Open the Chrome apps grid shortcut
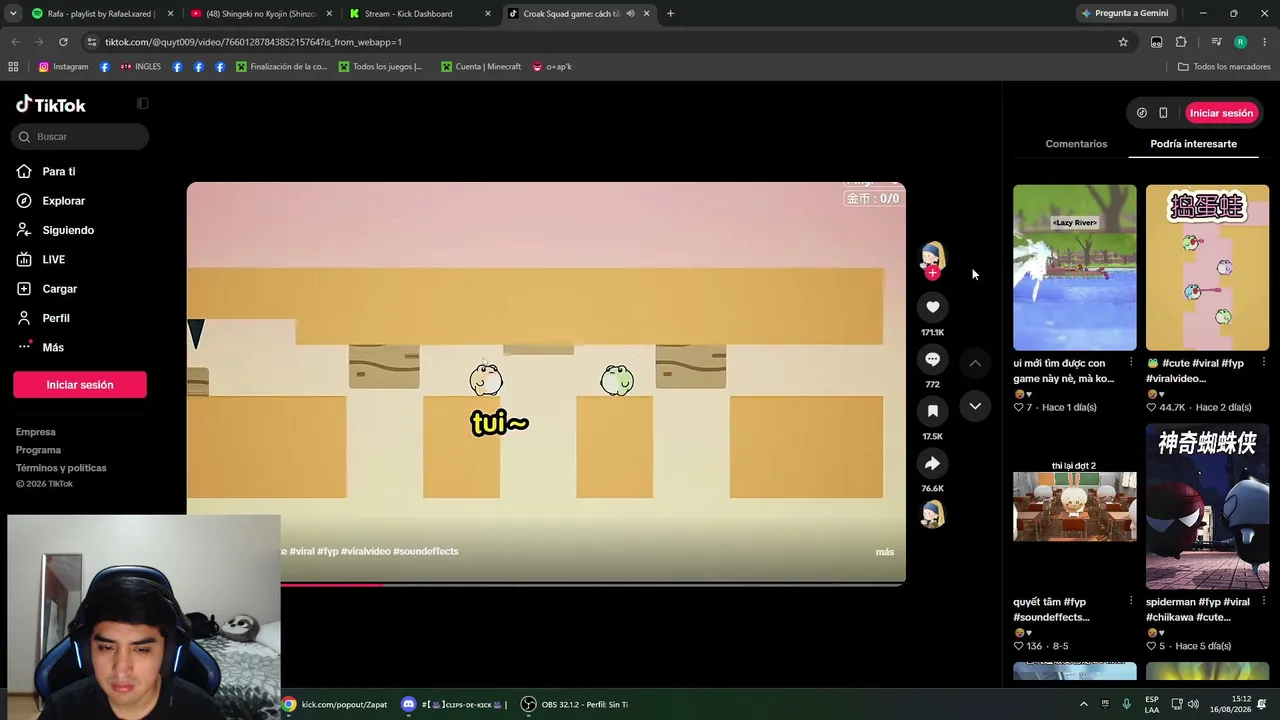The width and height of the screenshot is (1280, 720). pyautogui.click(x=13, y=67)
